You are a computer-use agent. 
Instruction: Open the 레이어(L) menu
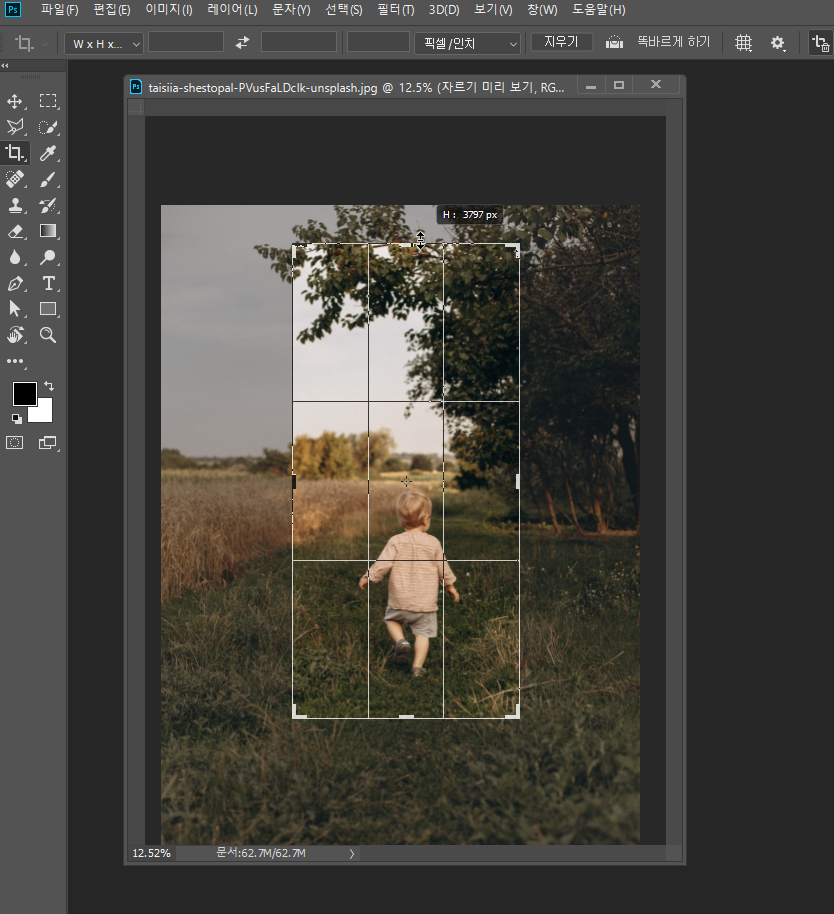233,10
